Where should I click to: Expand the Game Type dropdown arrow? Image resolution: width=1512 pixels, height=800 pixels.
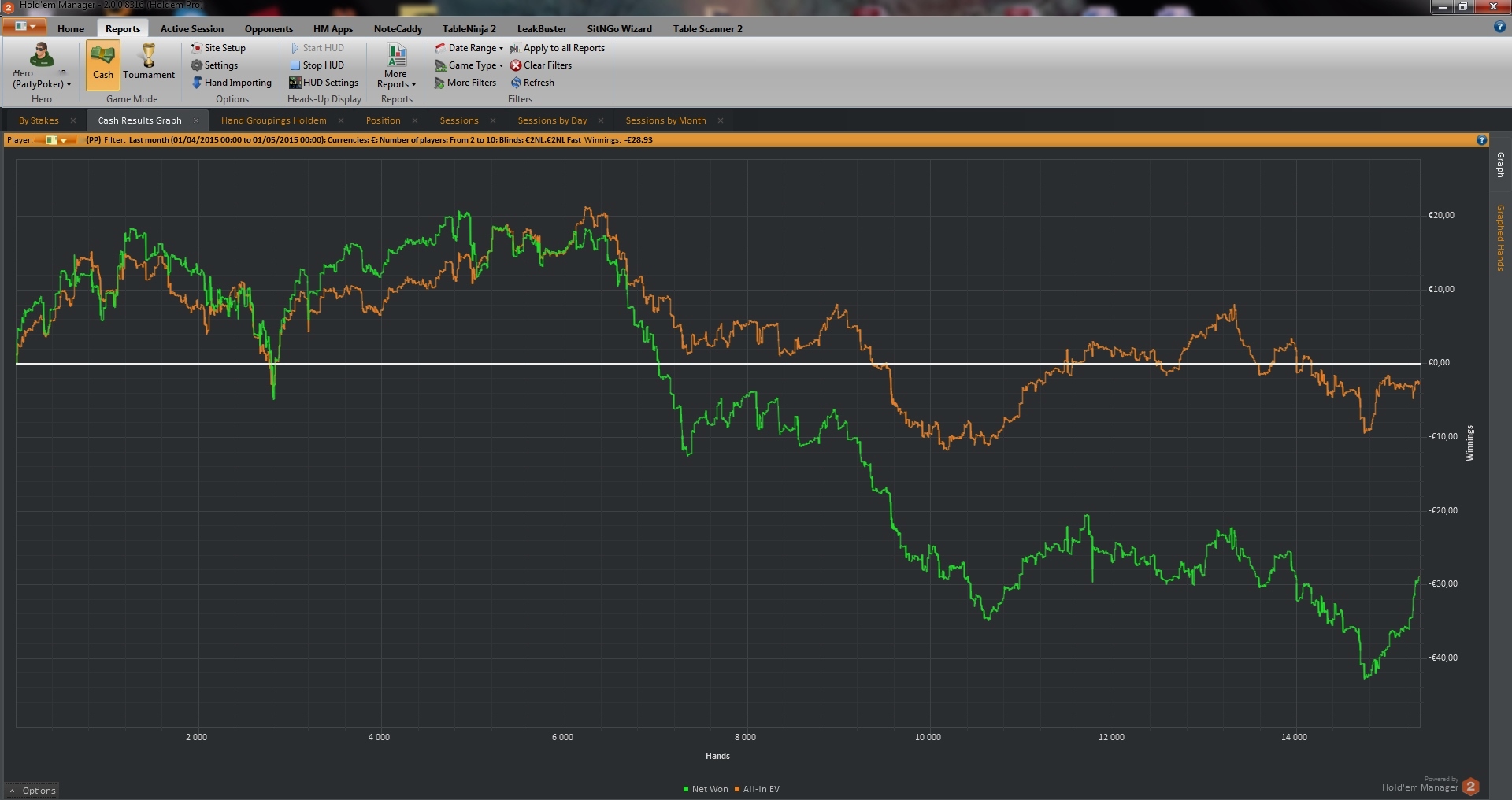[501, 65]
